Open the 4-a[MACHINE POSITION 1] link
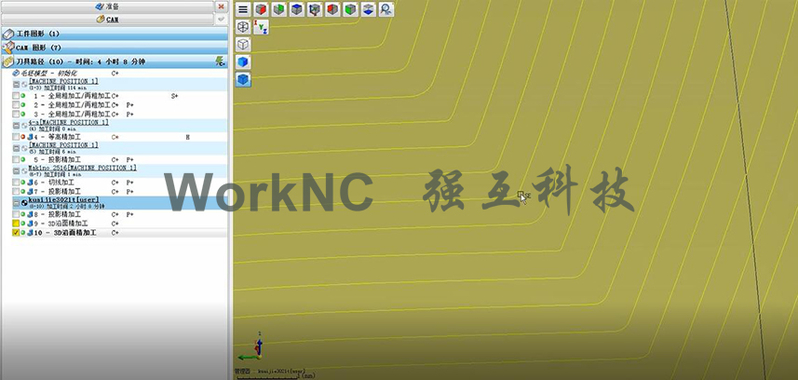This screenshot has width=798, height=380. 68,123
